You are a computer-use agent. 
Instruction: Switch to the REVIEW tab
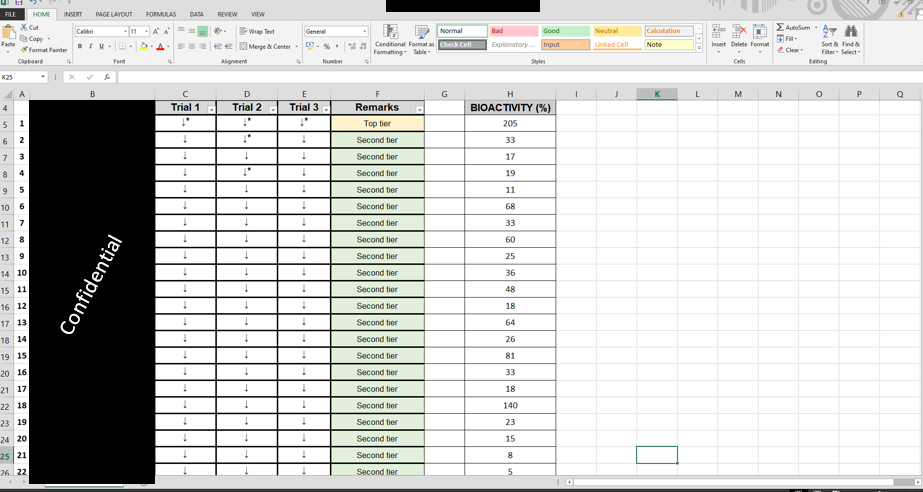227,14
